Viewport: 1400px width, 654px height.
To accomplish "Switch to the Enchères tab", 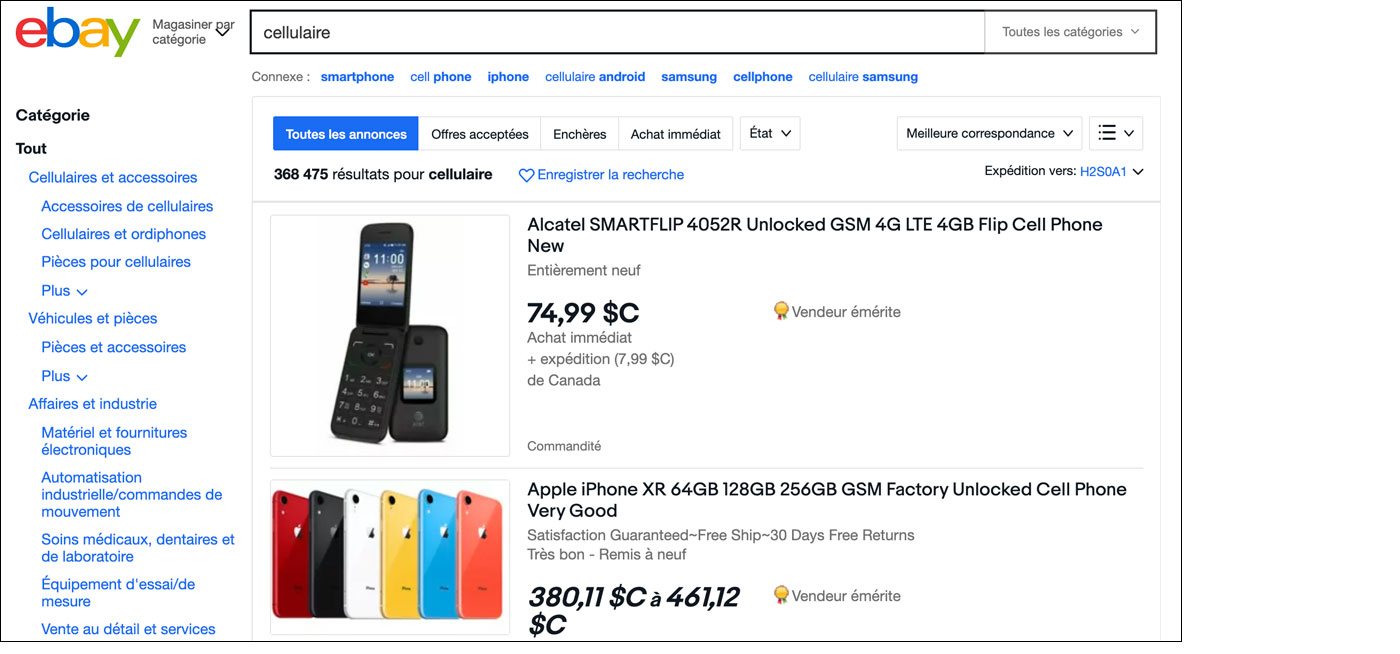I will pos(580,134).
